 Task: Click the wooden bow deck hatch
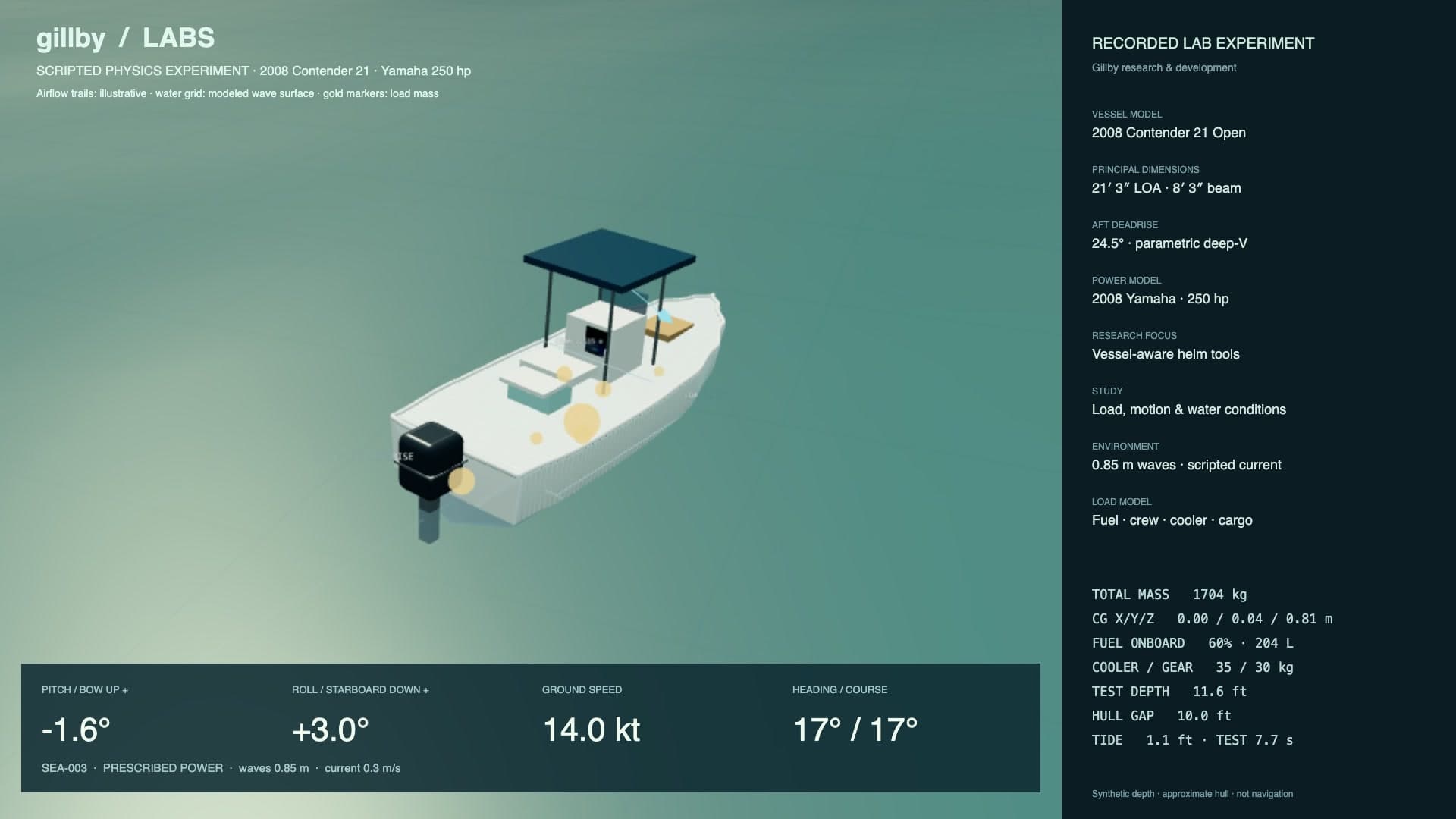[x=670, y=328]
